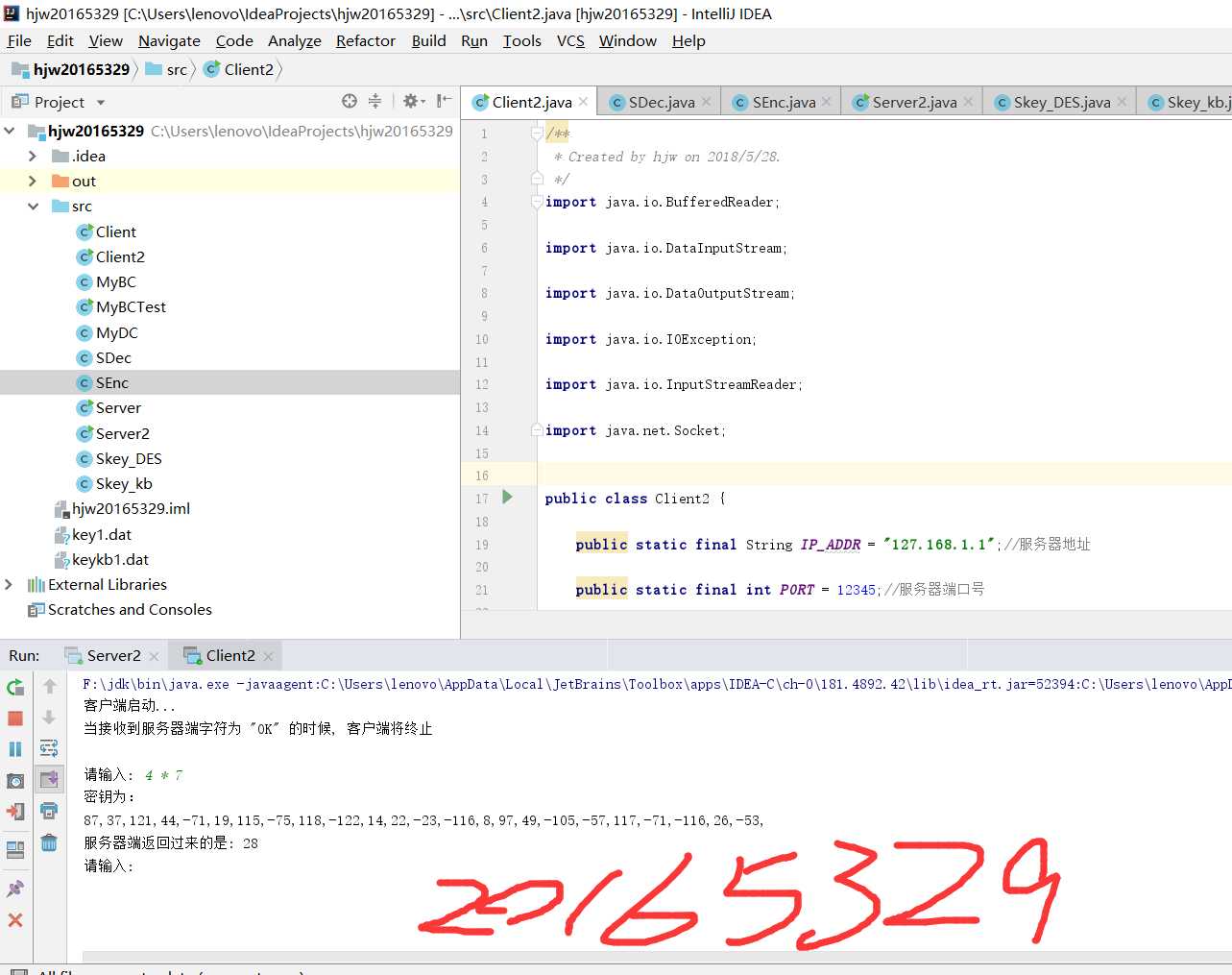1232x975 pixels.
Task: Expand the .idea folder
Action: click(33, 156)
